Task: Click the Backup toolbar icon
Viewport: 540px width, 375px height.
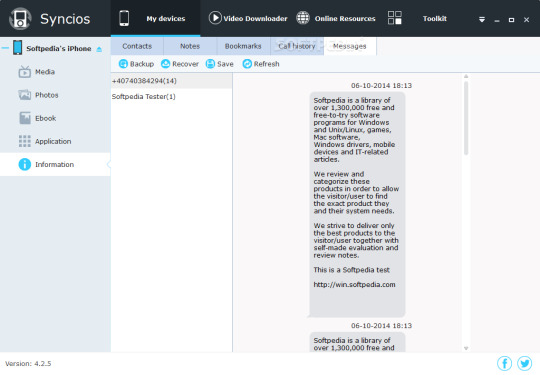Action: [x=123, y=64]
